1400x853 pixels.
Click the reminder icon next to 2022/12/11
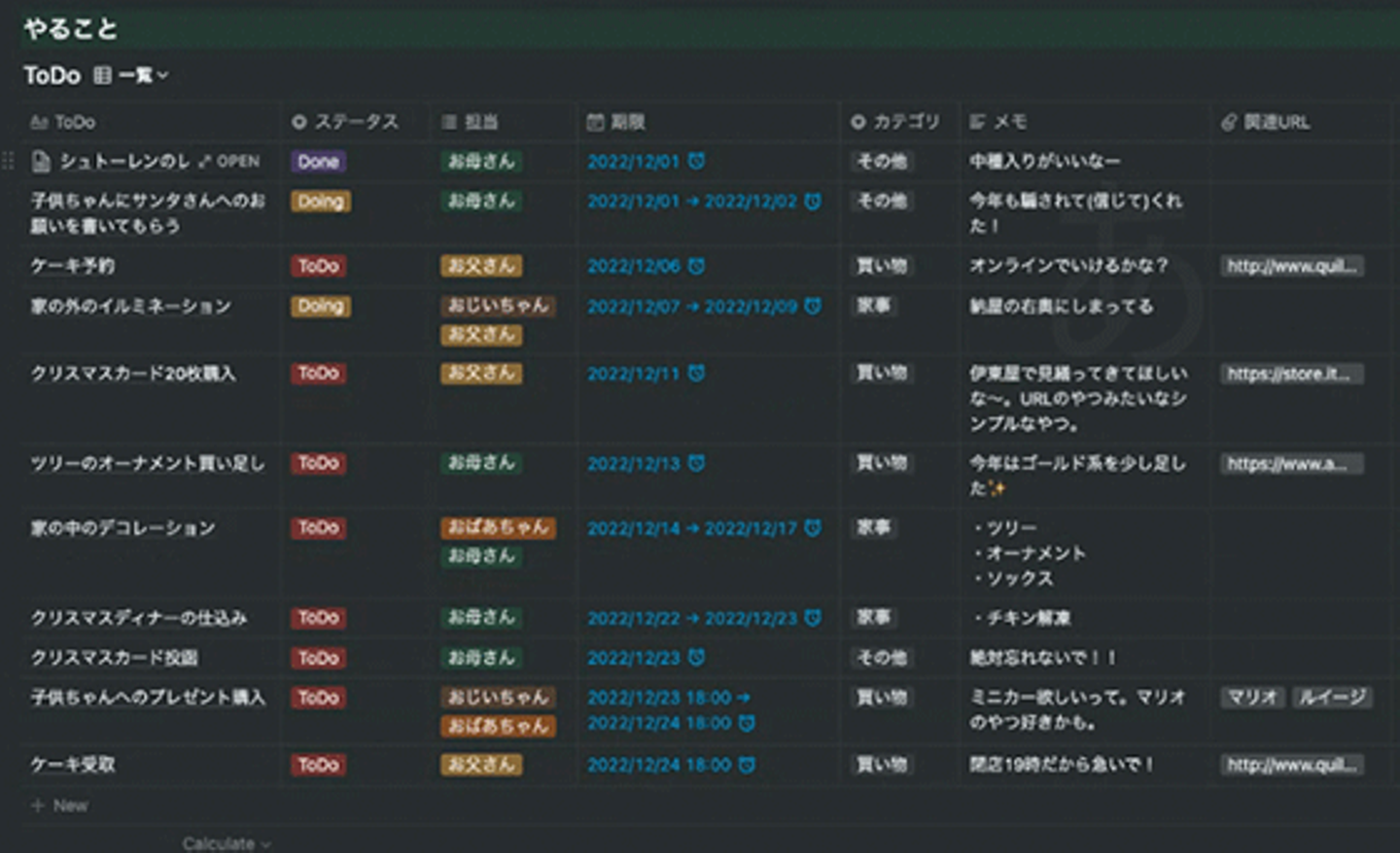point(696,373)
